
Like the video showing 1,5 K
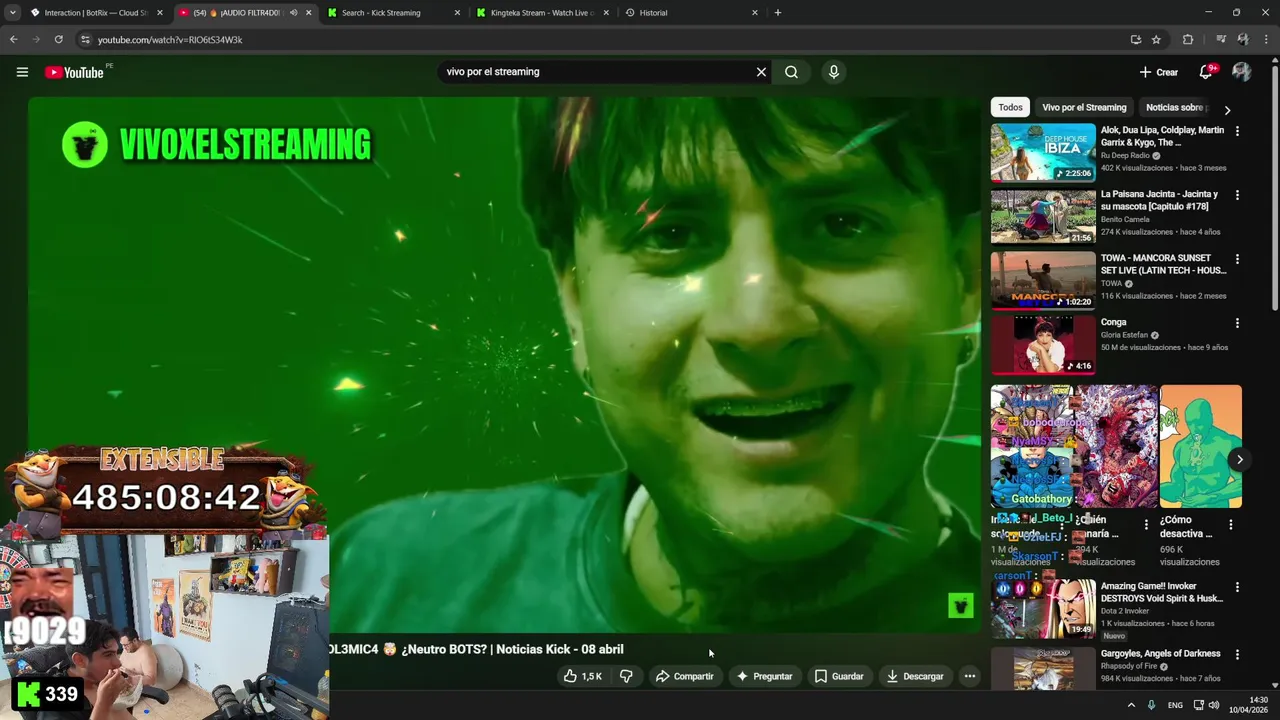pyautogui.click(x=582, y=676)
